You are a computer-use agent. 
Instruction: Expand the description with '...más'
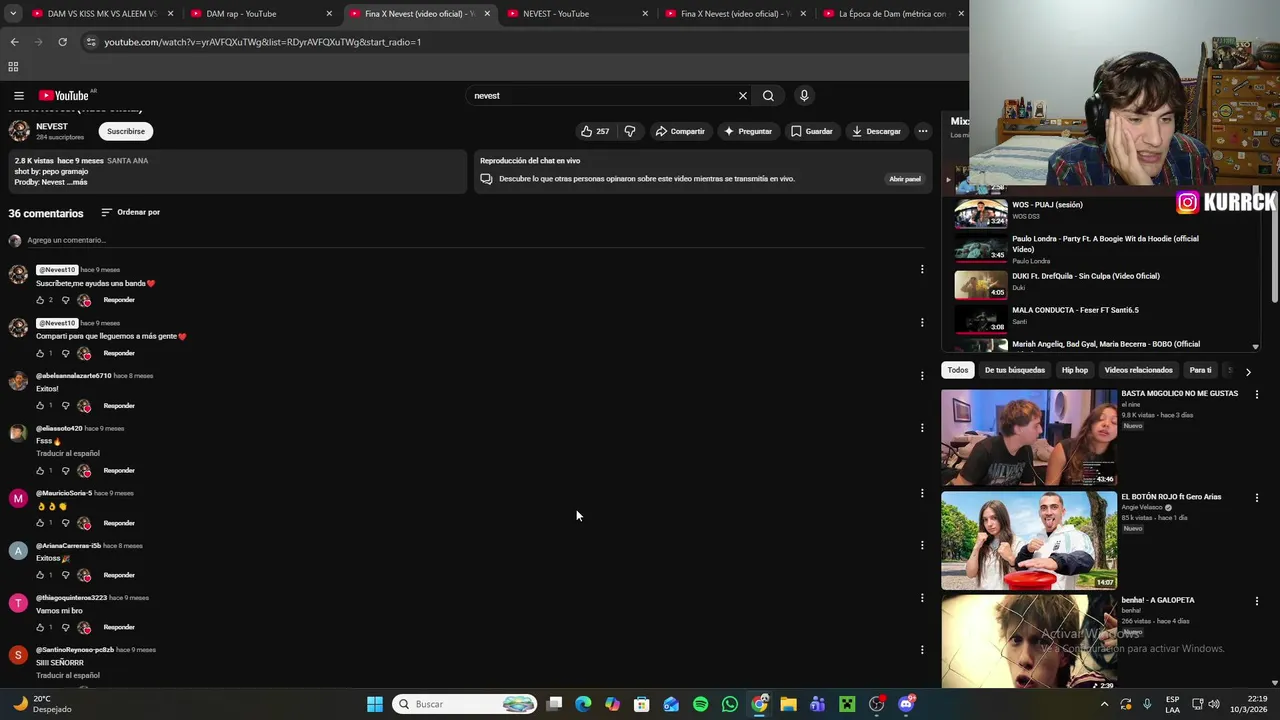pos(77,182)
